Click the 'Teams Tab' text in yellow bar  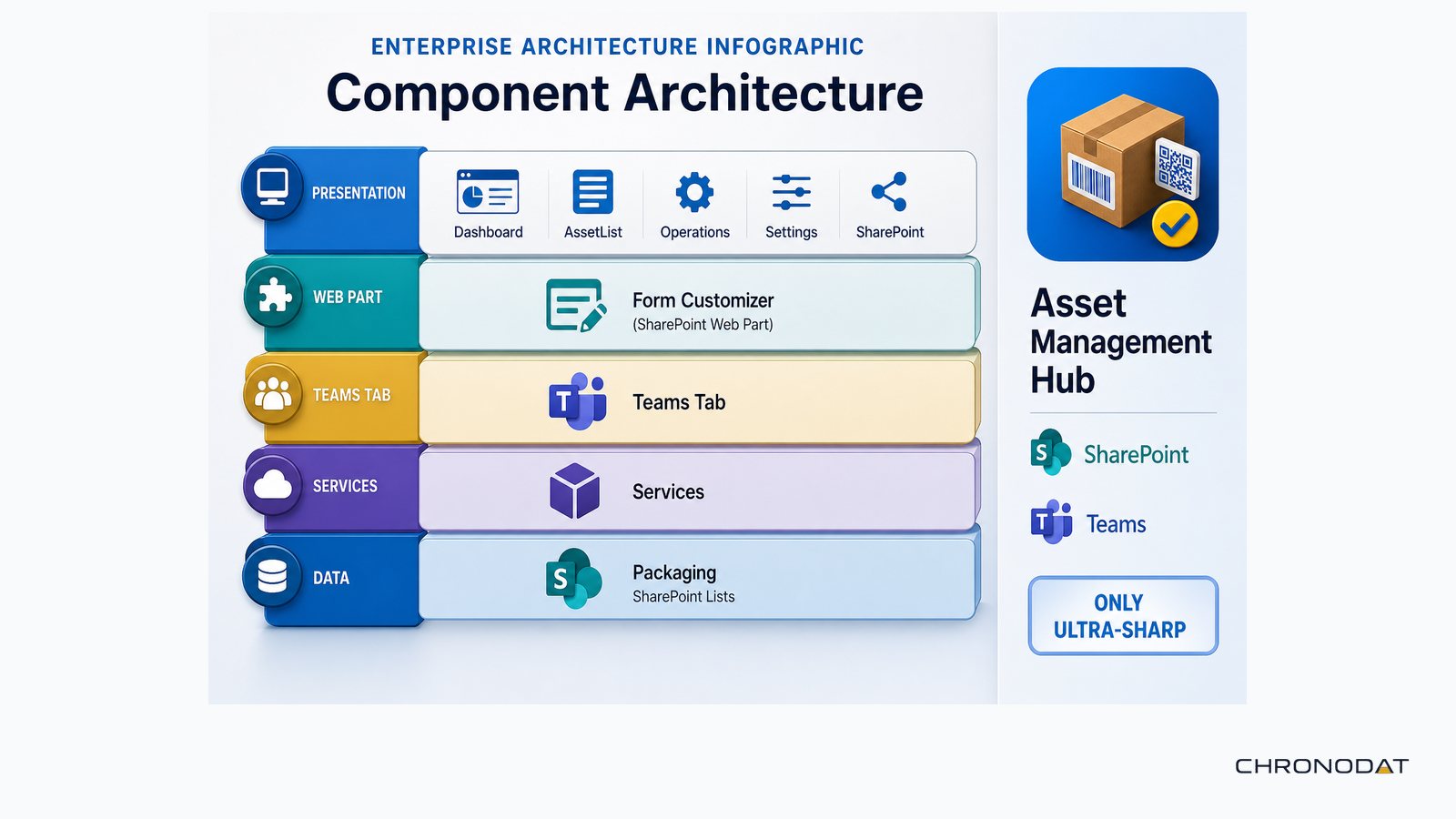(x=679, y=402)
